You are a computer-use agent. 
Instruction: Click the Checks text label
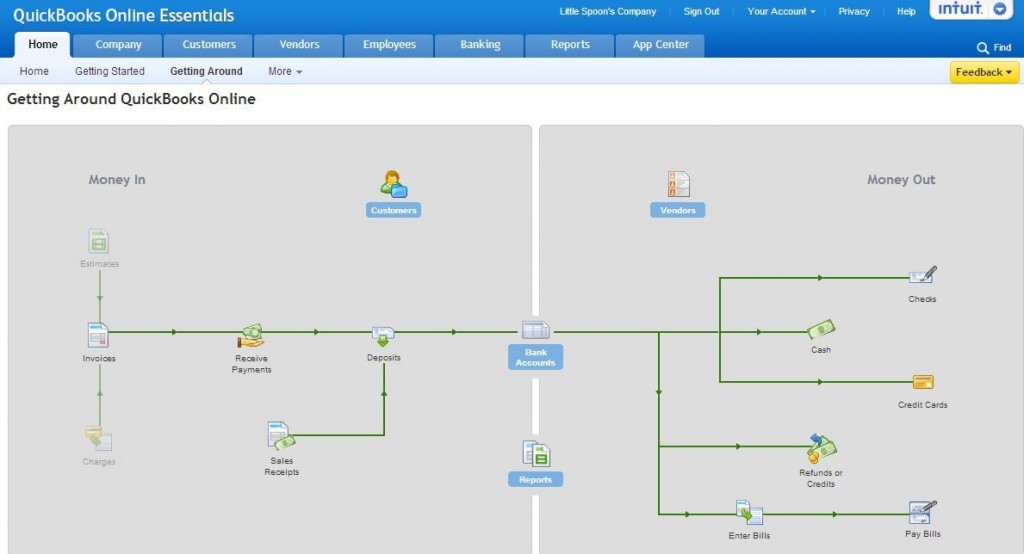[922, 299]
